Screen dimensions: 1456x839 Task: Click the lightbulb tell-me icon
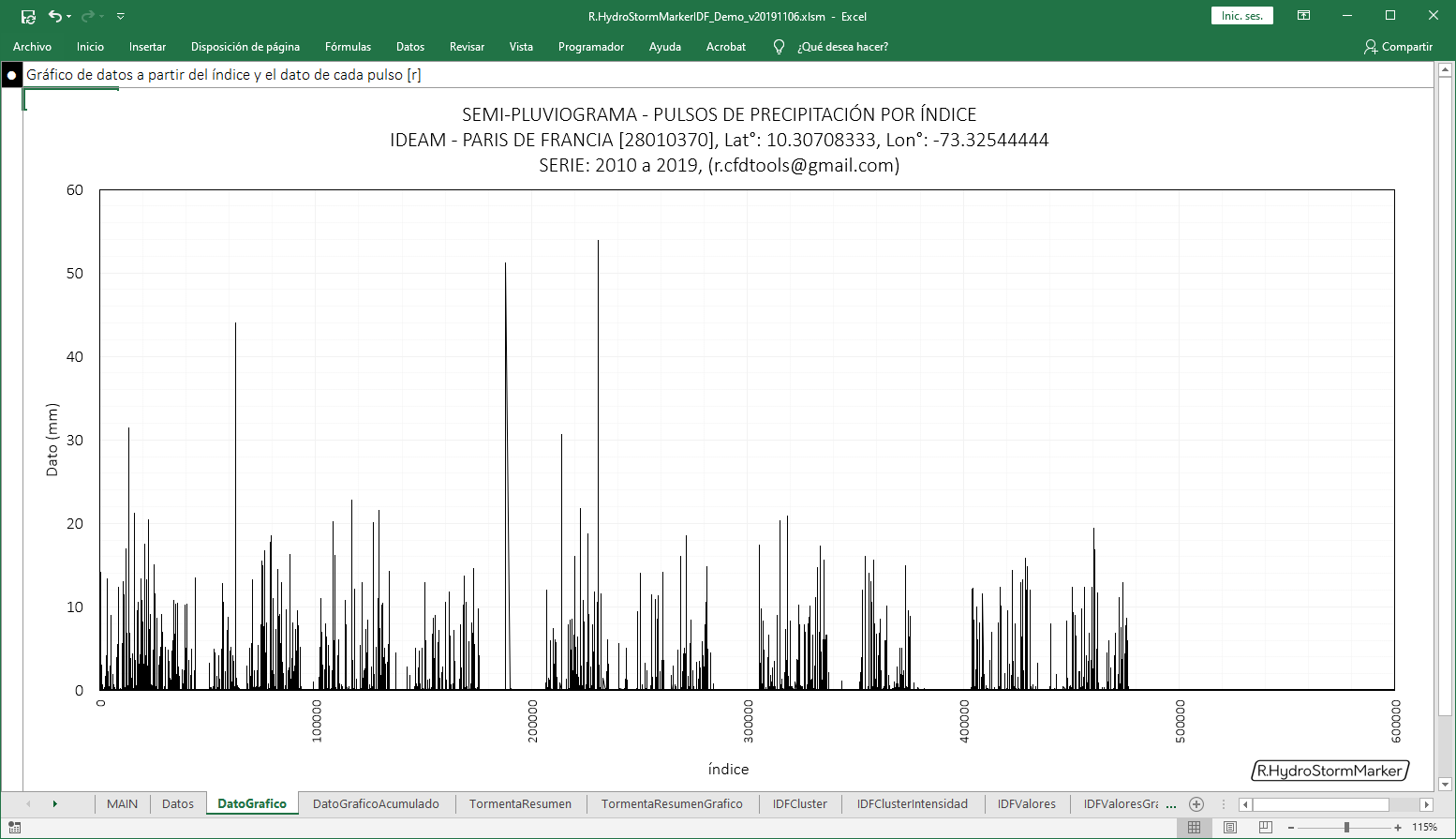click(x=779, y=47)
